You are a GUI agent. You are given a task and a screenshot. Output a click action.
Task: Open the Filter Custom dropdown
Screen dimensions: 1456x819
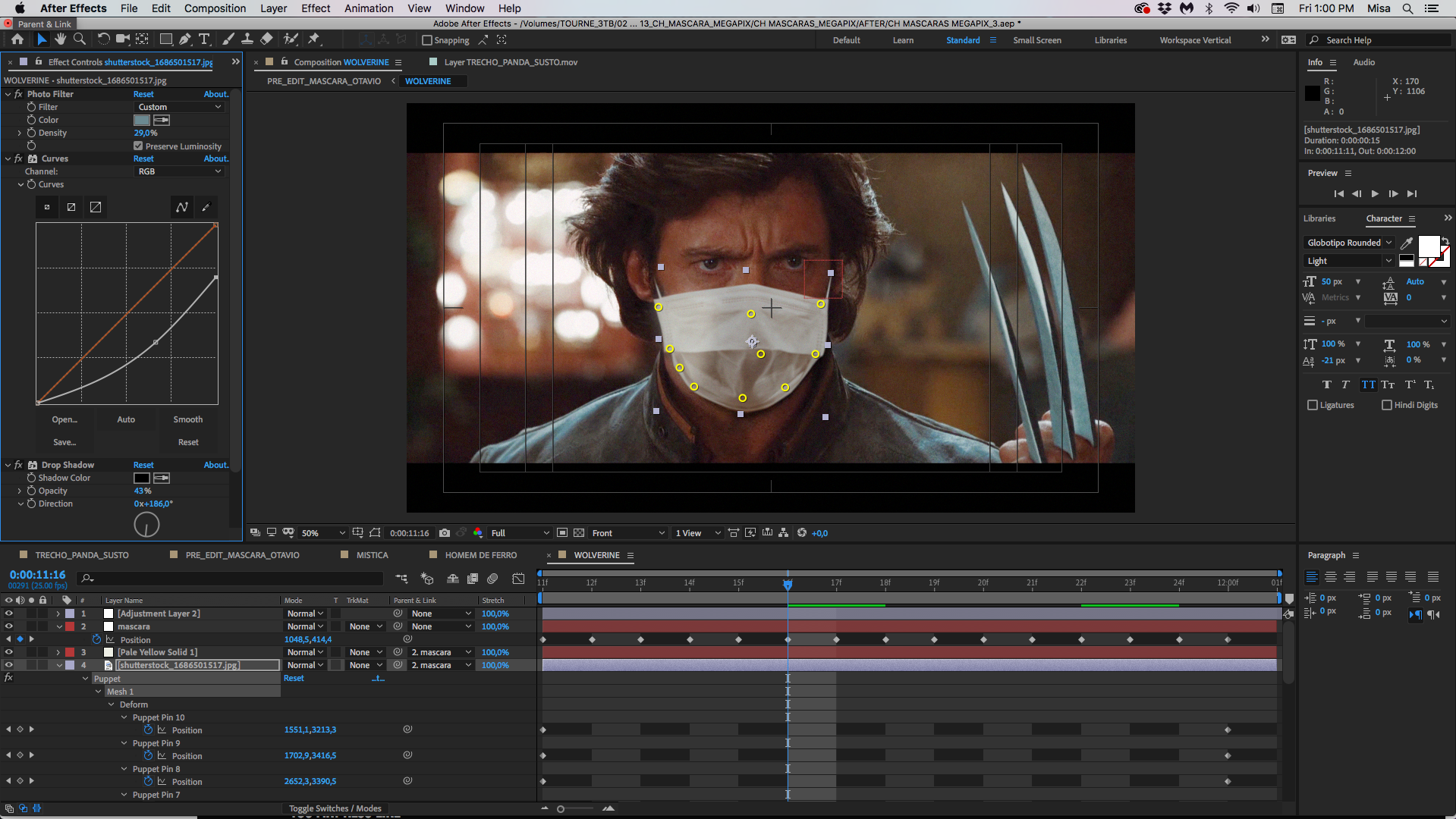[x=179, y=107]
